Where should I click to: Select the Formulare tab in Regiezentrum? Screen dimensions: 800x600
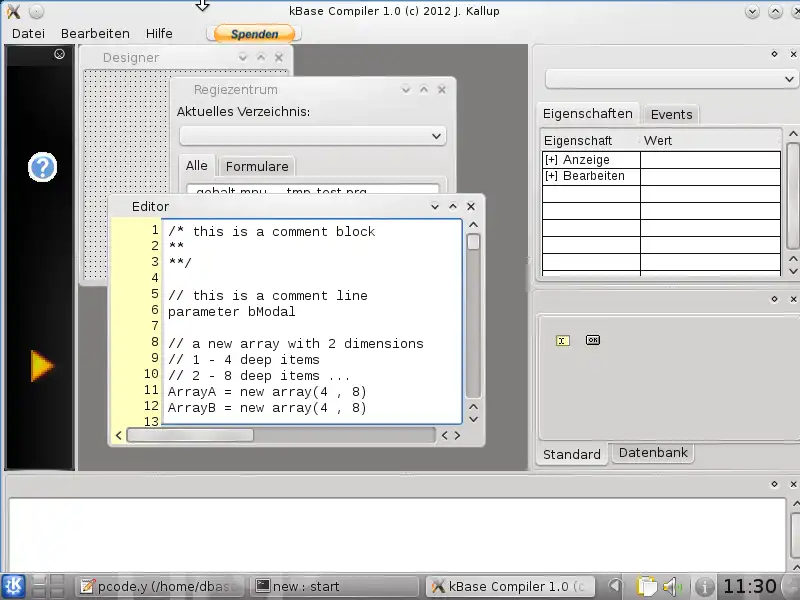(x=257, y=166)
